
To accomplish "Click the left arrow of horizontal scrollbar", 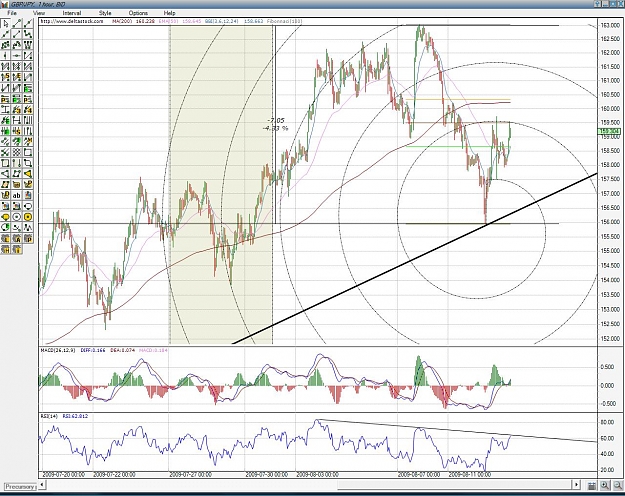I will [42, 485].
